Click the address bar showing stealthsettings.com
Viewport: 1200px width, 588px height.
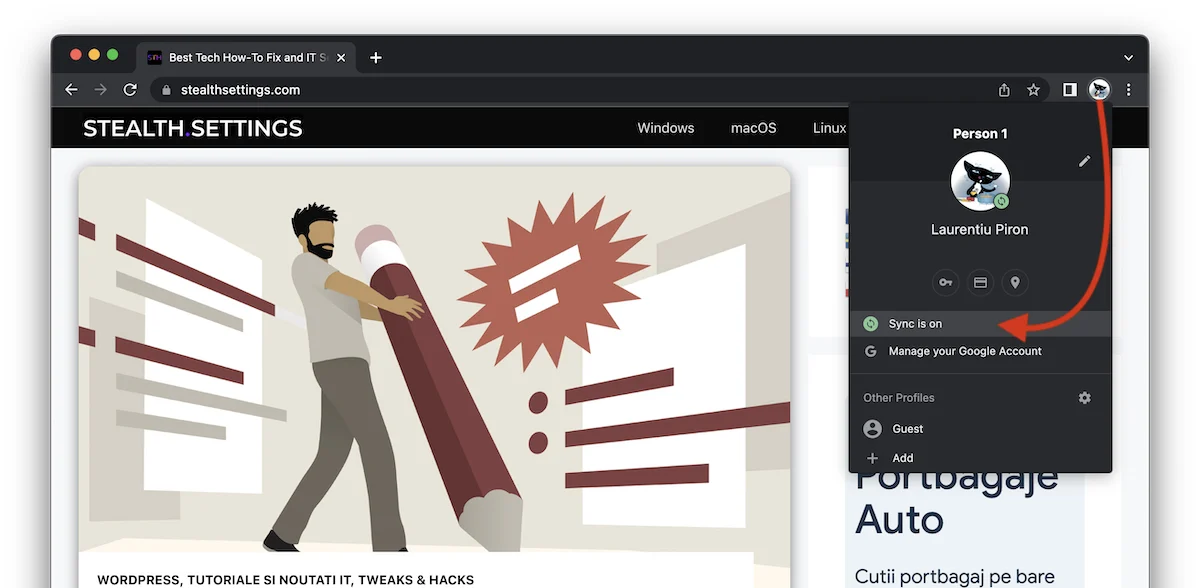pyautogui.click(x=500, y=90)
